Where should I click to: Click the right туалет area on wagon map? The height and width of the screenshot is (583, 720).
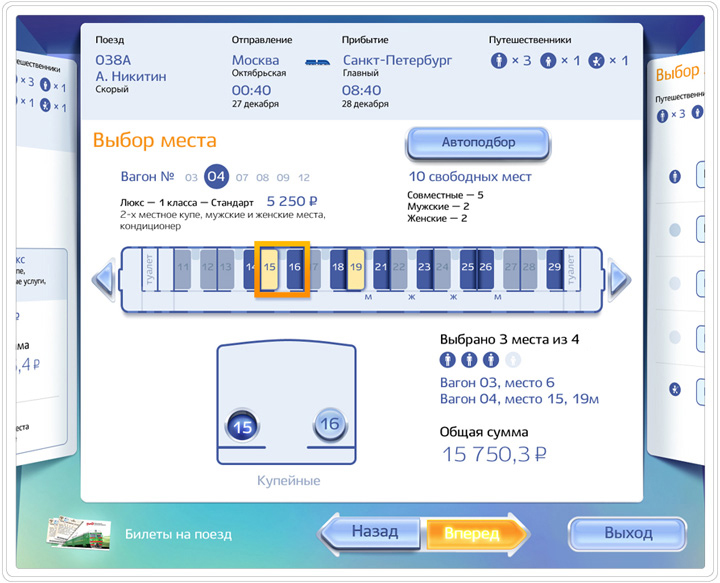click(x=571, y=269)
